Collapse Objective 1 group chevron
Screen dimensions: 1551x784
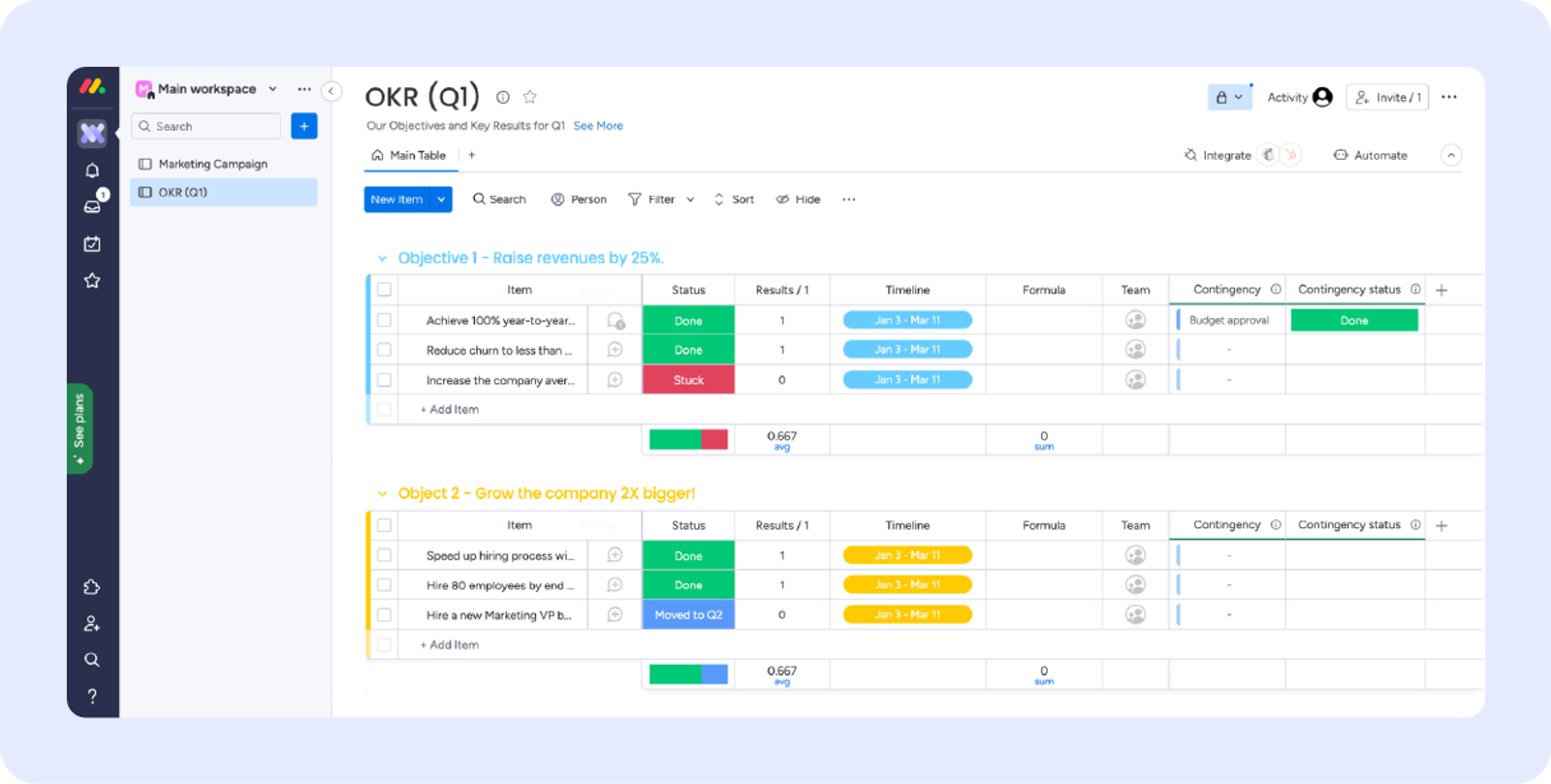[x=382, y=259]
